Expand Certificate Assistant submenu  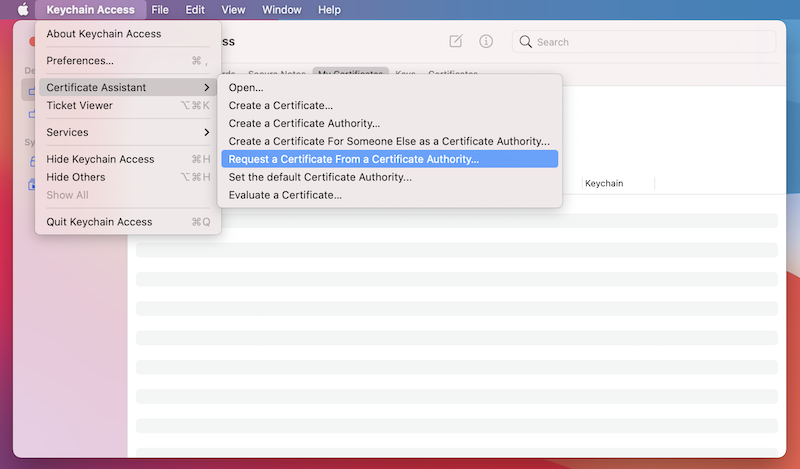(128, 87)
